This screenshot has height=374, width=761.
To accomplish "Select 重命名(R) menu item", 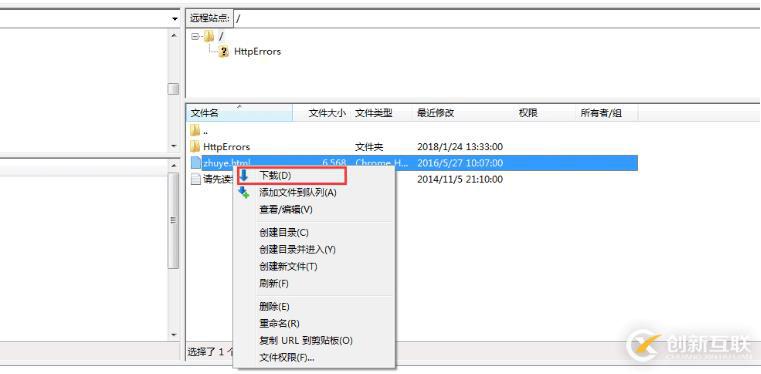I will click(279, 323).
